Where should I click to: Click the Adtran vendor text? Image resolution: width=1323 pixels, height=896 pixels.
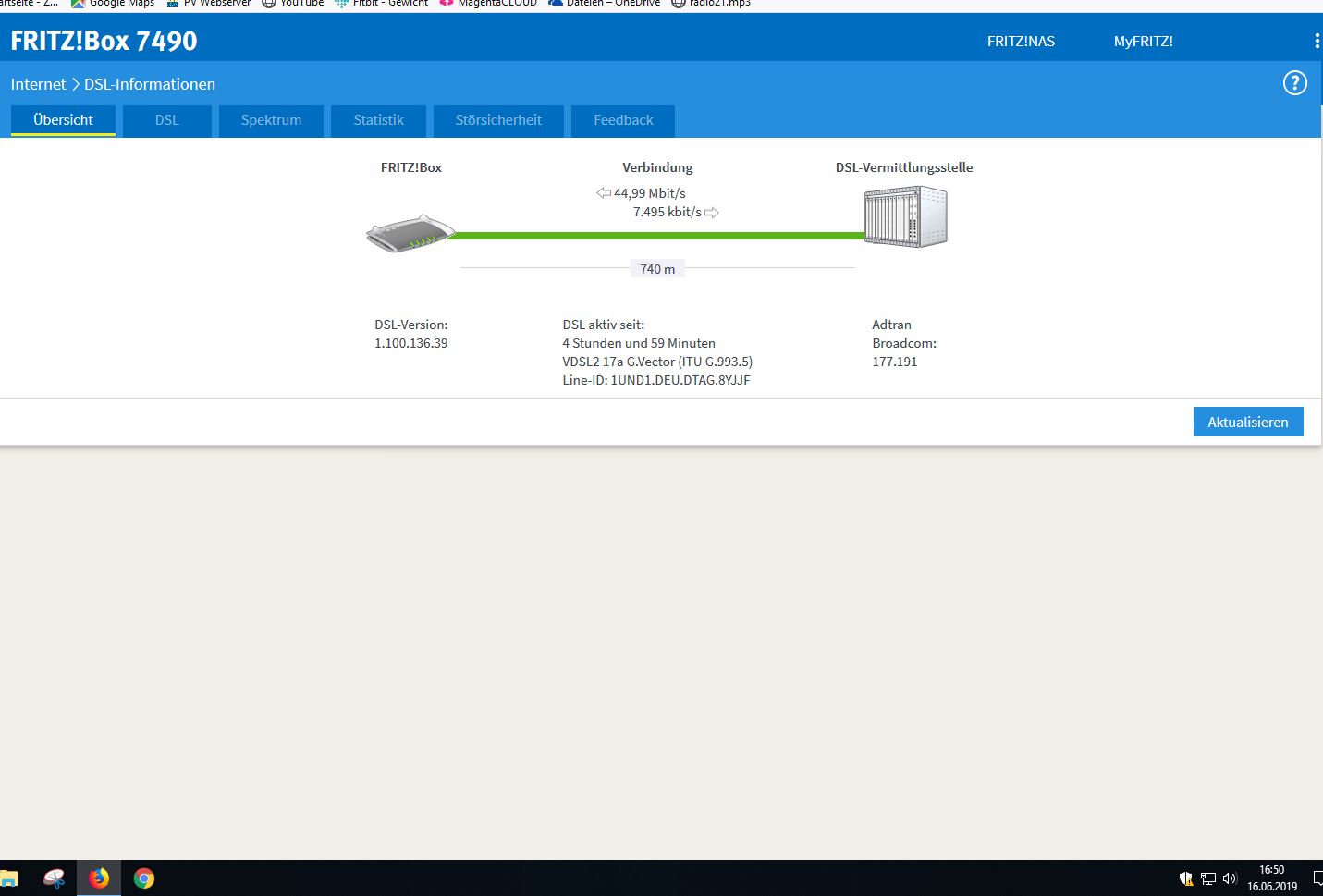pyautogui.click(x=891, y=325)
